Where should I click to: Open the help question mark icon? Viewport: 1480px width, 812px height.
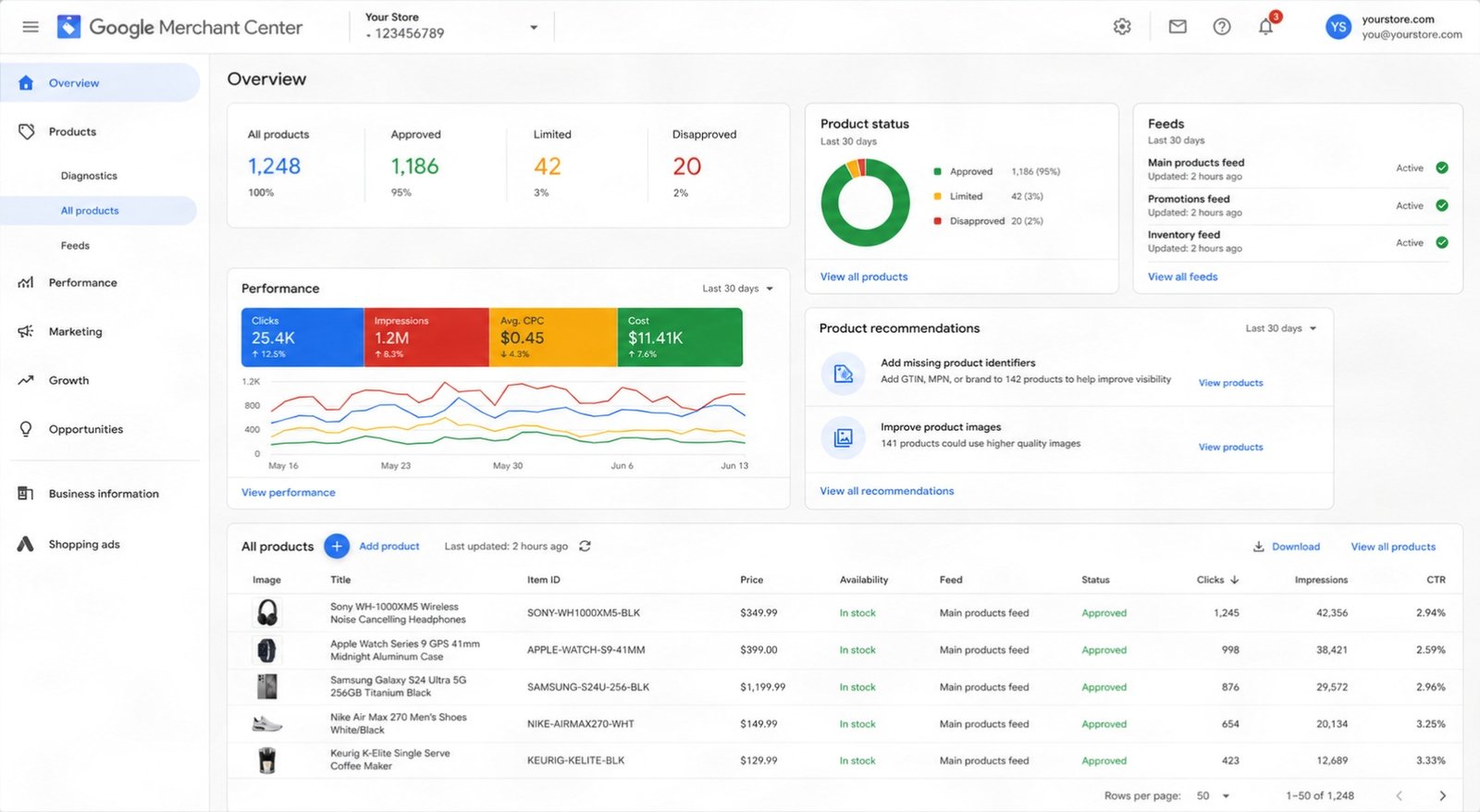coord(1222,27)
